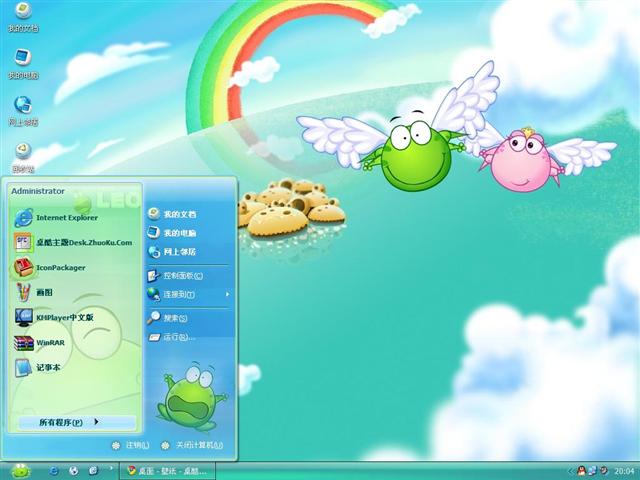Click 关闭计算机(U) shutdown button
This screenshot has height=480, width=640.
coord(192,445)
